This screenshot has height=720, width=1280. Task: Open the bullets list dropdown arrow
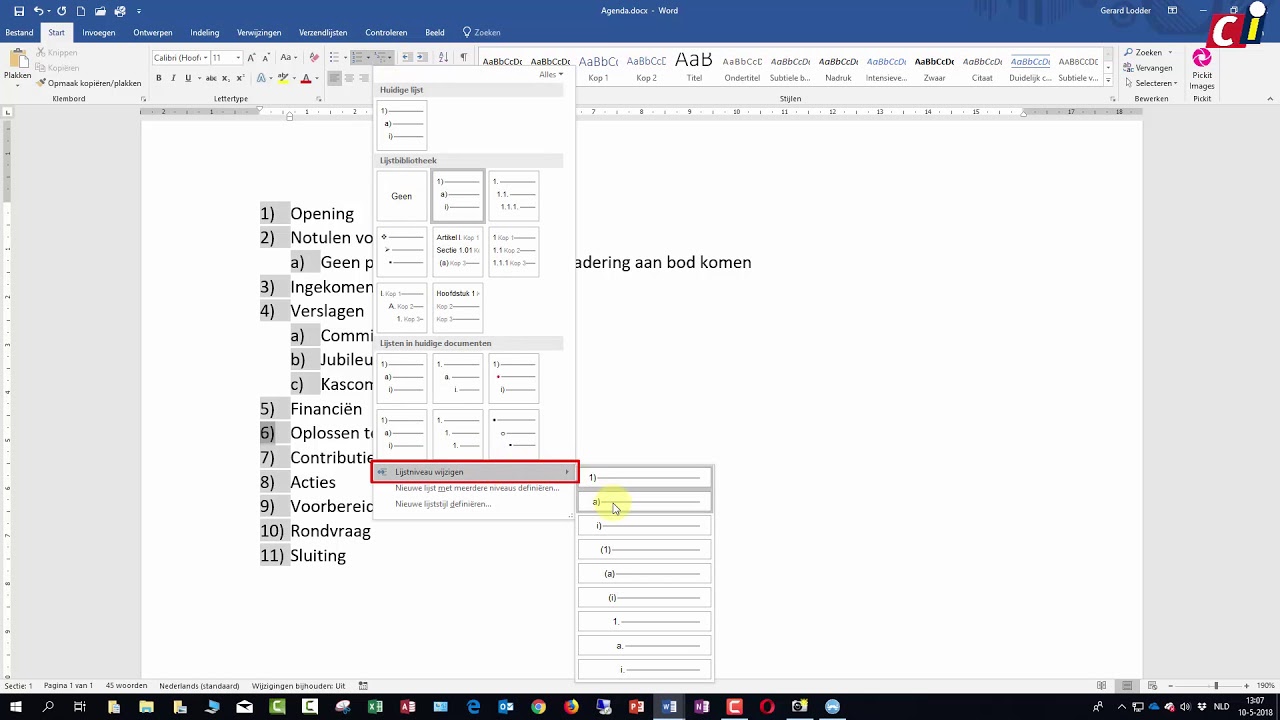(x=346, y=57)
